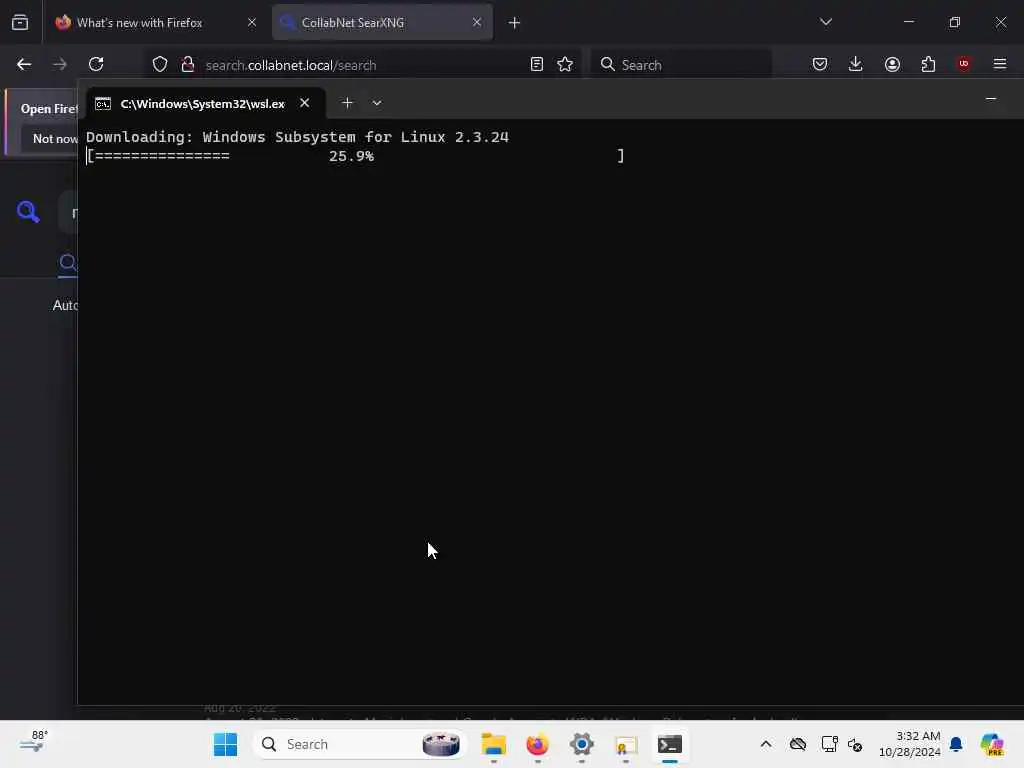The image size is (1024, 768).
Task: Open Firefox recent browsing view icon
Action: click(20, 23)
